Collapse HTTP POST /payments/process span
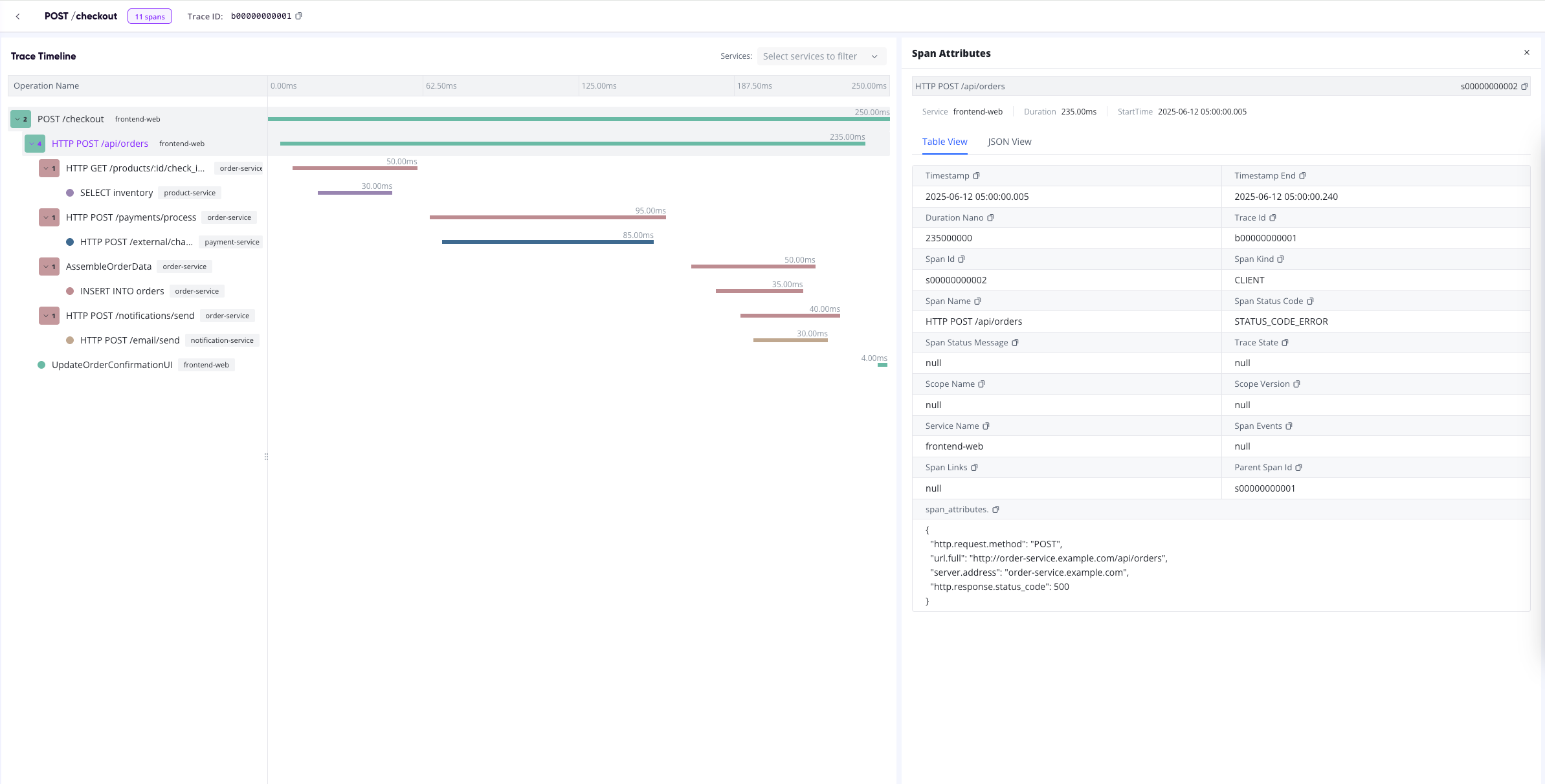Viewport: 1545px width, 784px height. click(49, 217)
